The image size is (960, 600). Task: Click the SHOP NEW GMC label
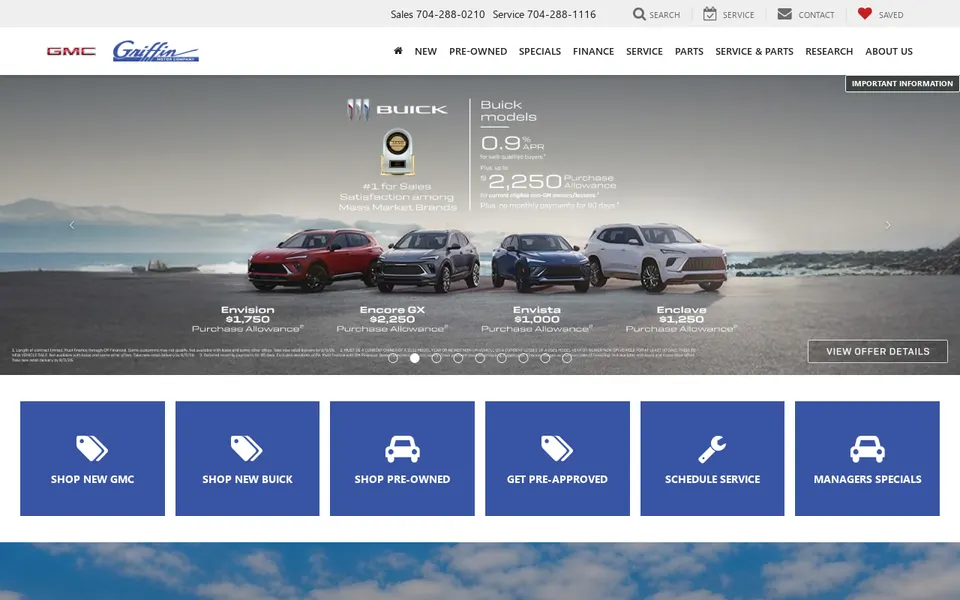[92, 479]
